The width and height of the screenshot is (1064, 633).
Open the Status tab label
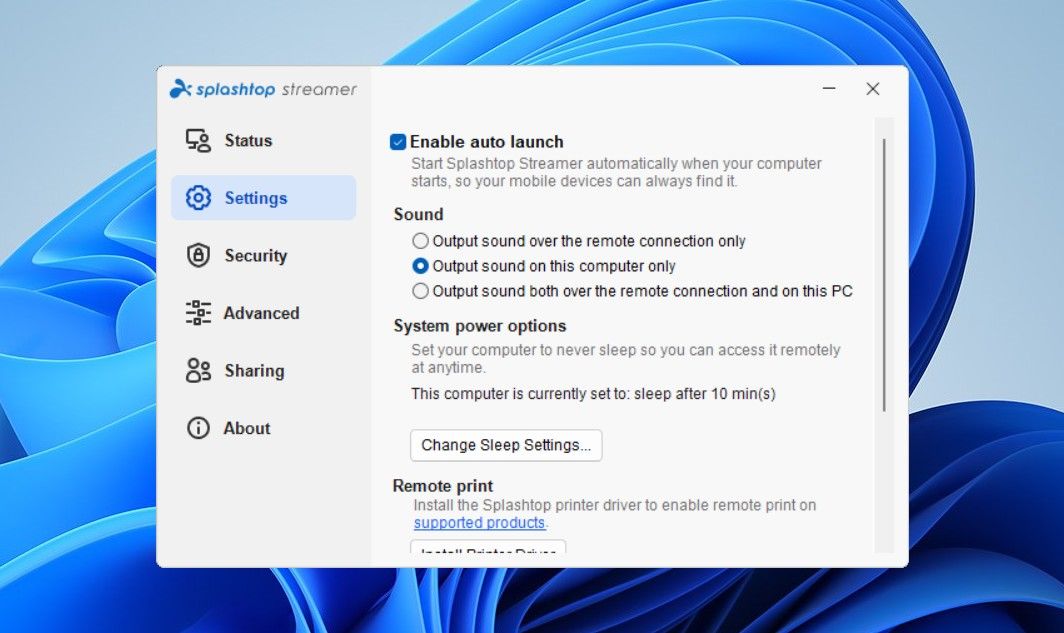point(248,140)
